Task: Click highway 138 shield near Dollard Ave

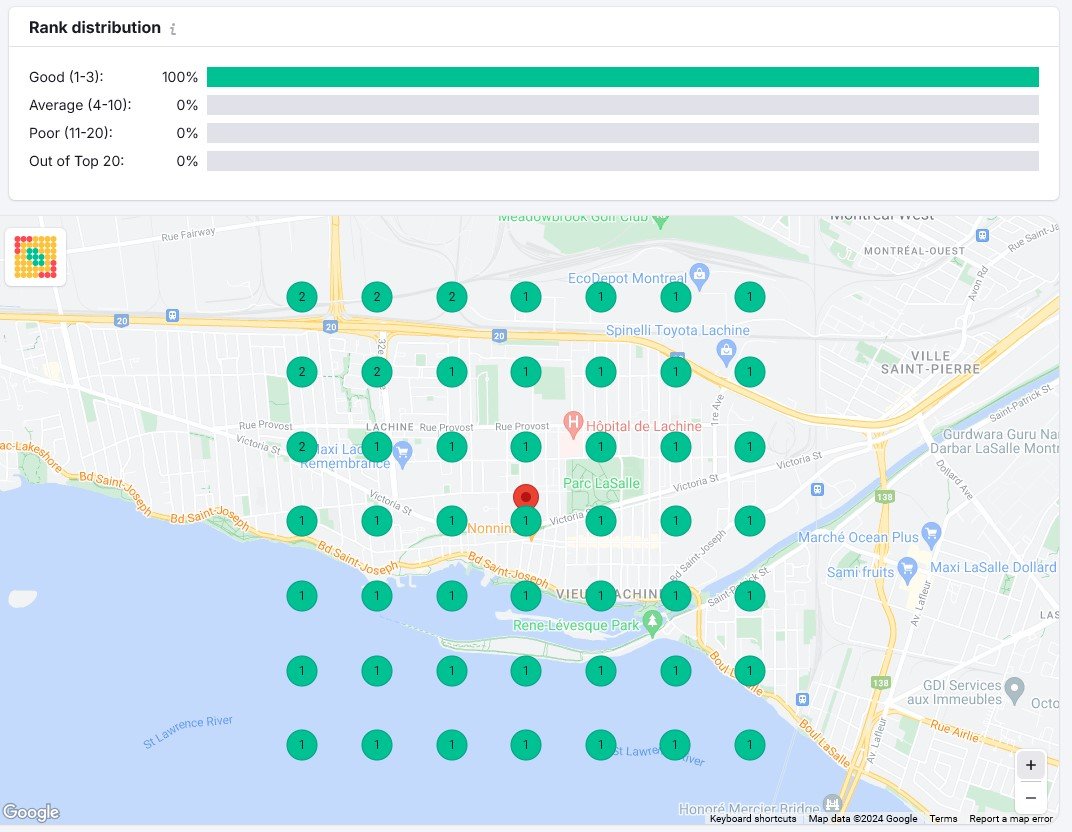Action: 885,497
